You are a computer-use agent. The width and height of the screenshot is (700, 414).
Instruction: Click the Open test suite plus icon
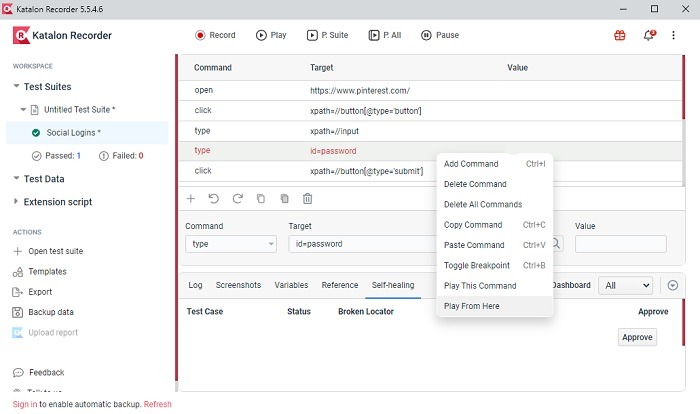pos(17,251)
